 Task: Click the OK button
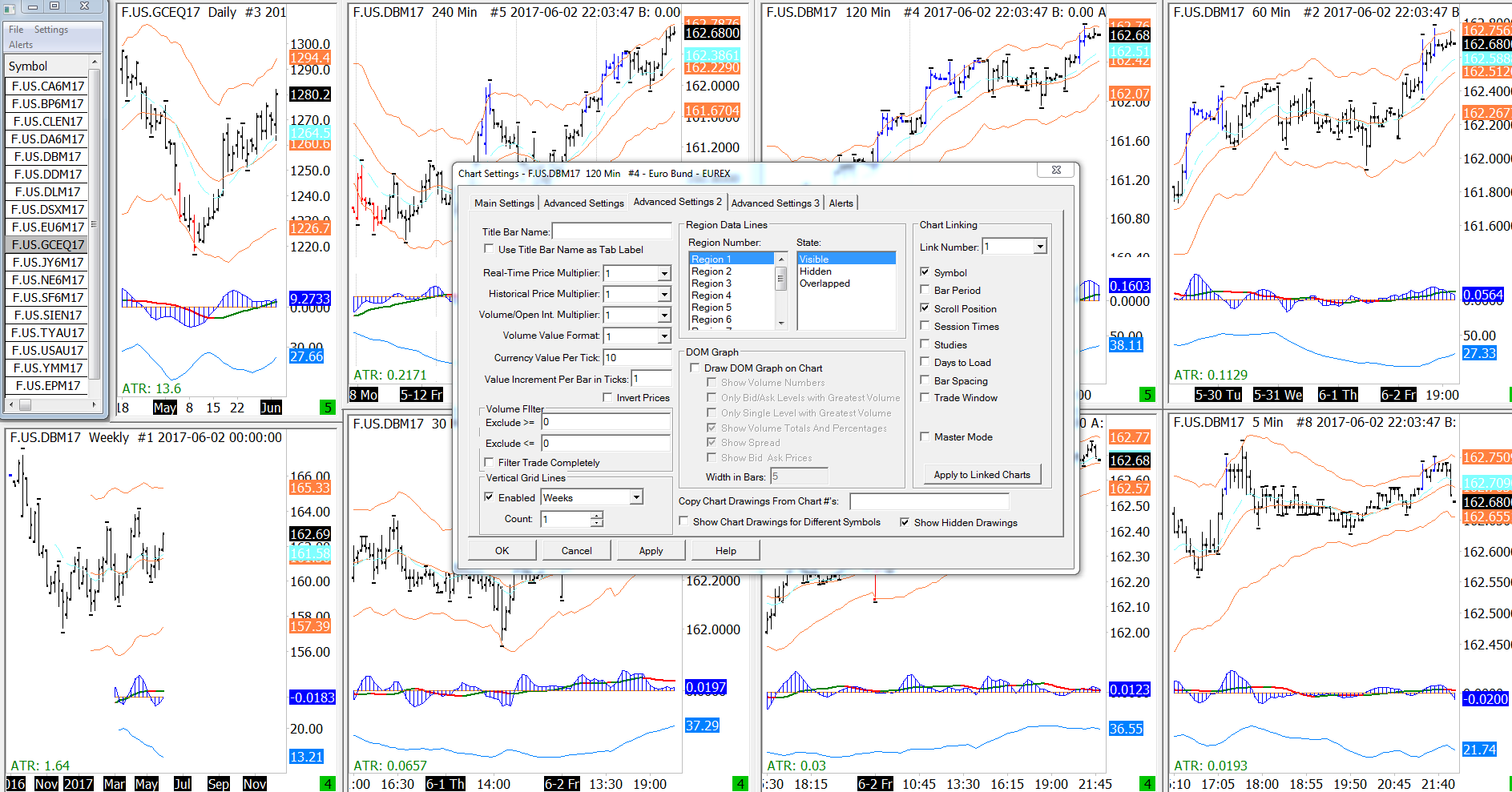[502, 550]
